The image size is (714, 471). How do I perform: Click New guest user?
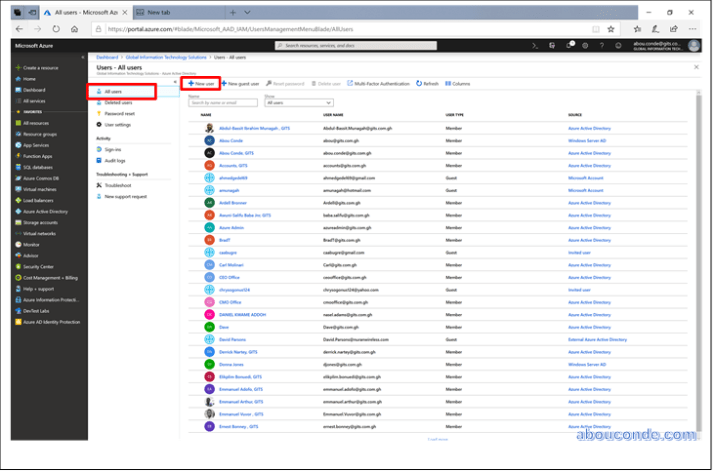point(241,84)
